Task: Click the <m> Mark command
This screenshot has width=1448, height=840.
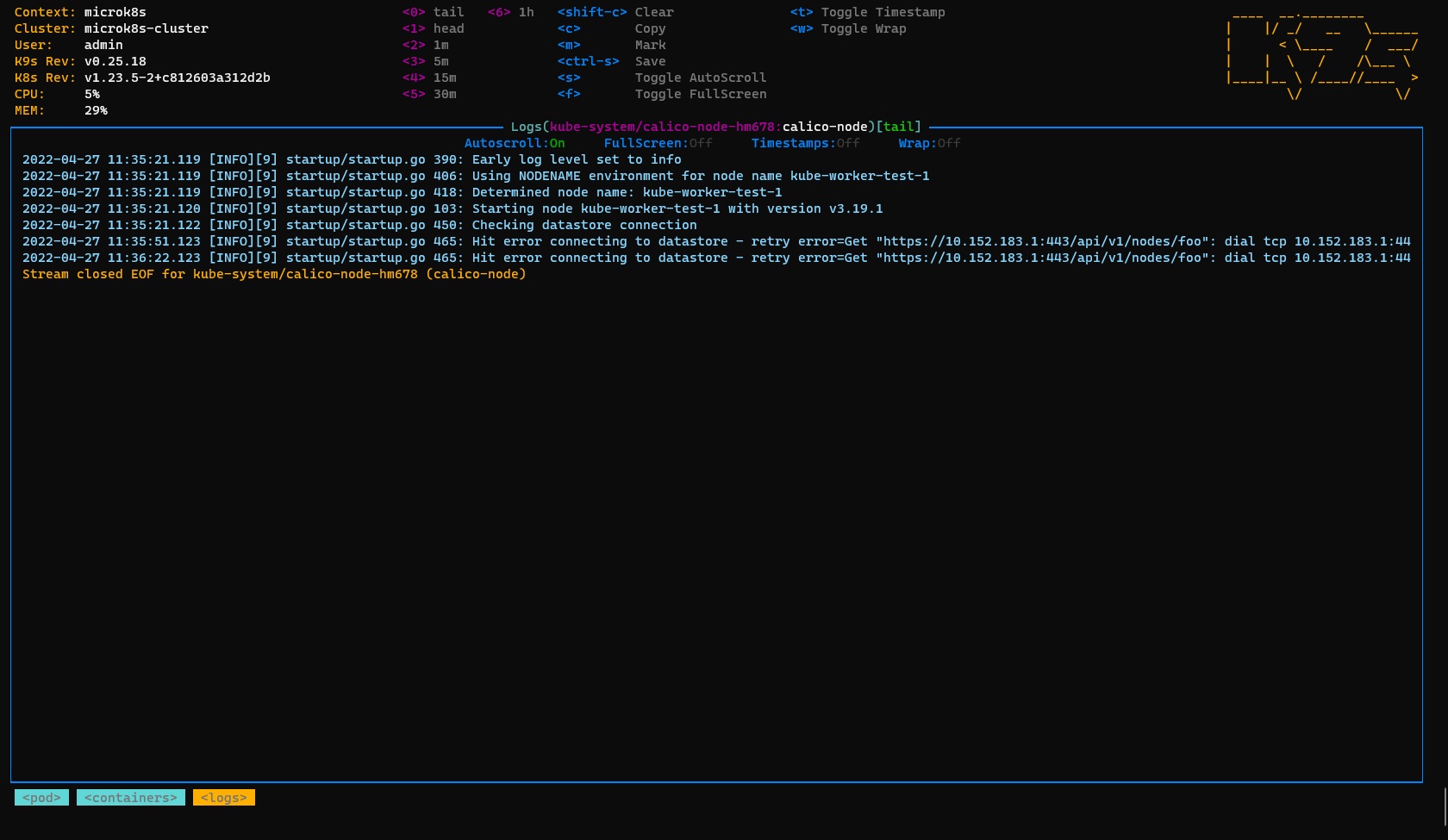Action: [612, 45]
